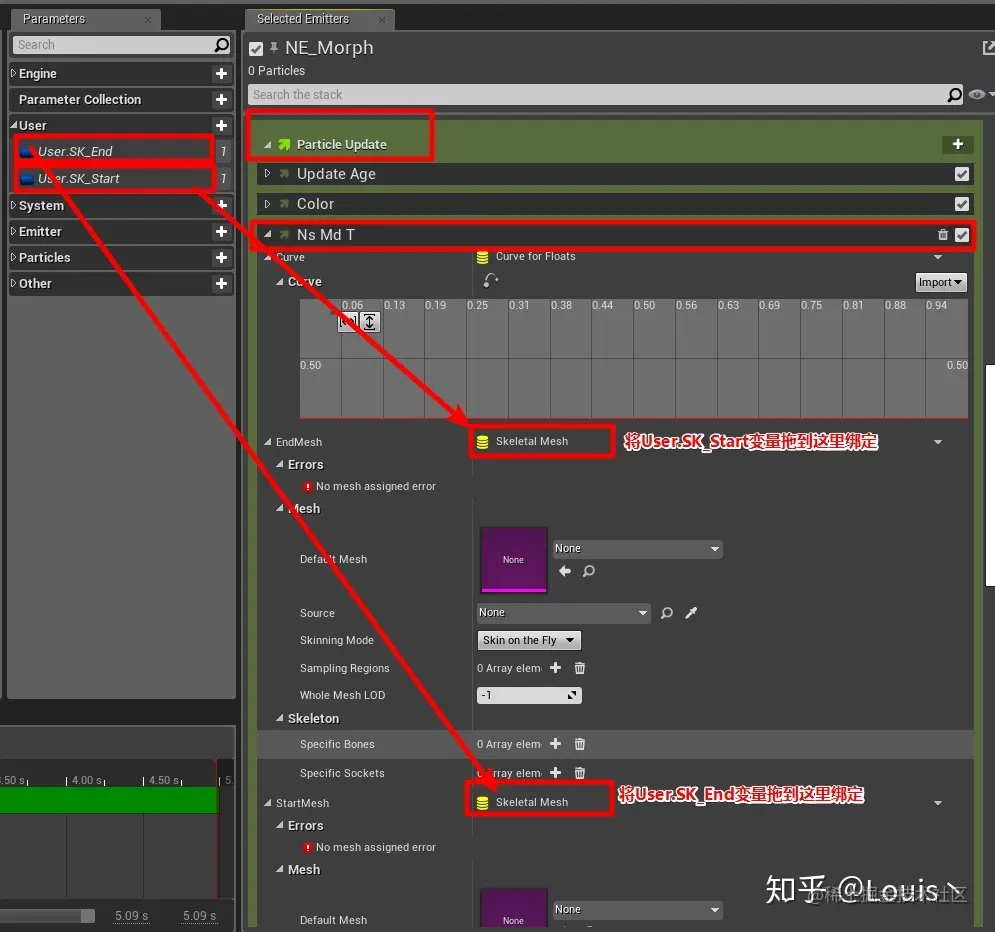Add a Sampling Regions array element

click(x=555, y=667)
